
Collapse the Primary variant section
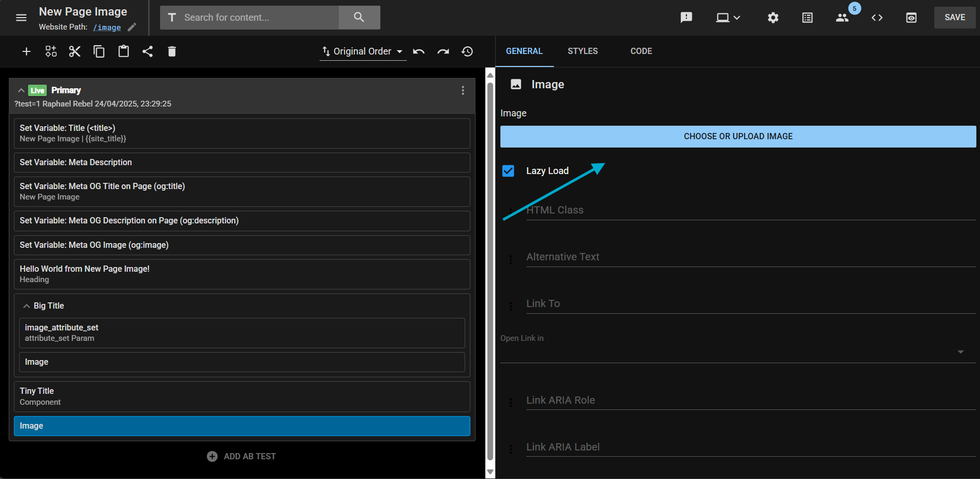point(21,91)
